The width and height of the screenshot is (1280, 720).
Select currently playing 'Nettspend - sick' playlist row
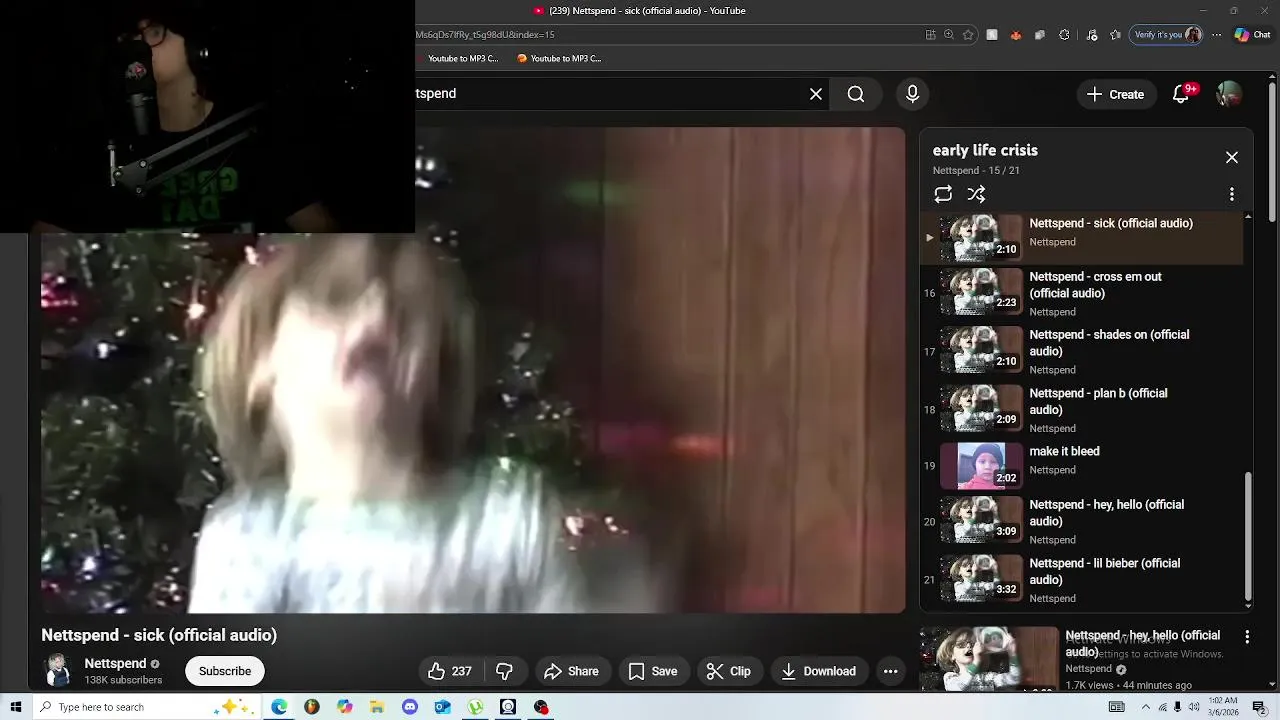point(1081,238)
